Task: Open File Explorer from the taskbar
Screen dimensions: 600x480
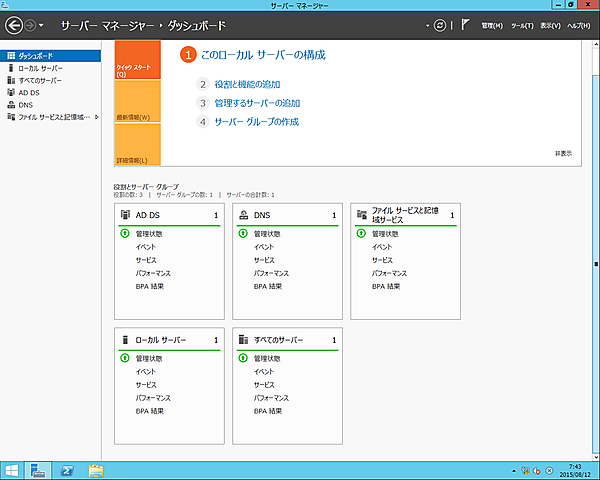Action: (x=96, y=471)
